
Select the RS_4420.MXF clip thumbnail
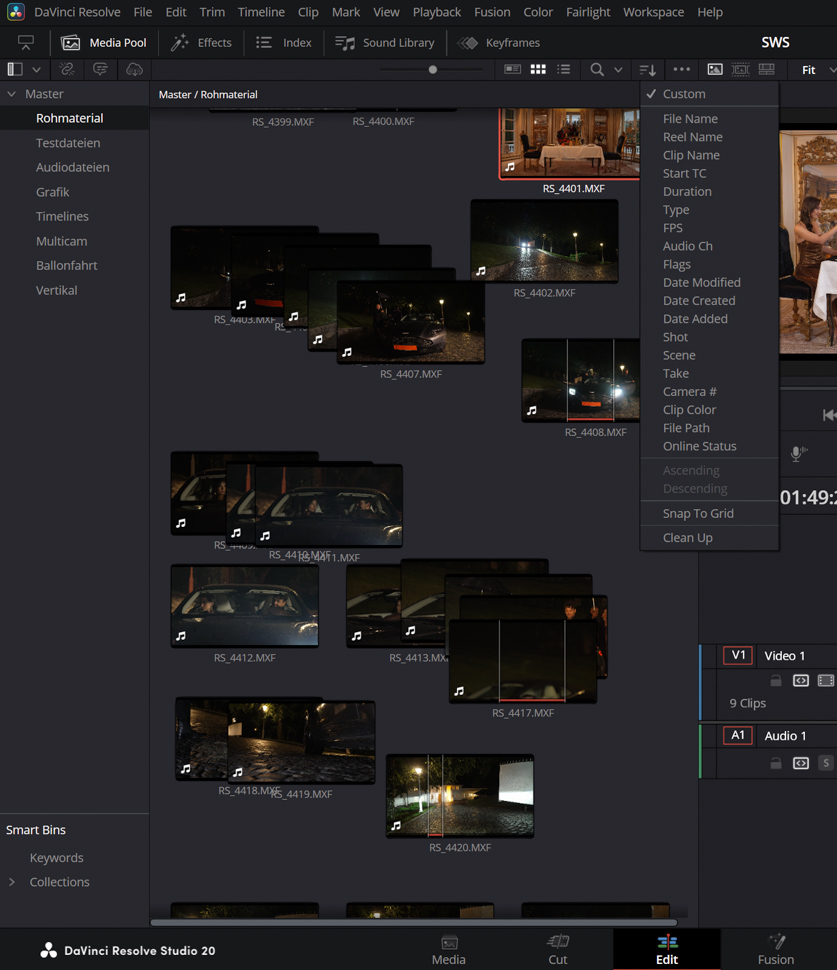pyautogui.click(x=460, y=795)
